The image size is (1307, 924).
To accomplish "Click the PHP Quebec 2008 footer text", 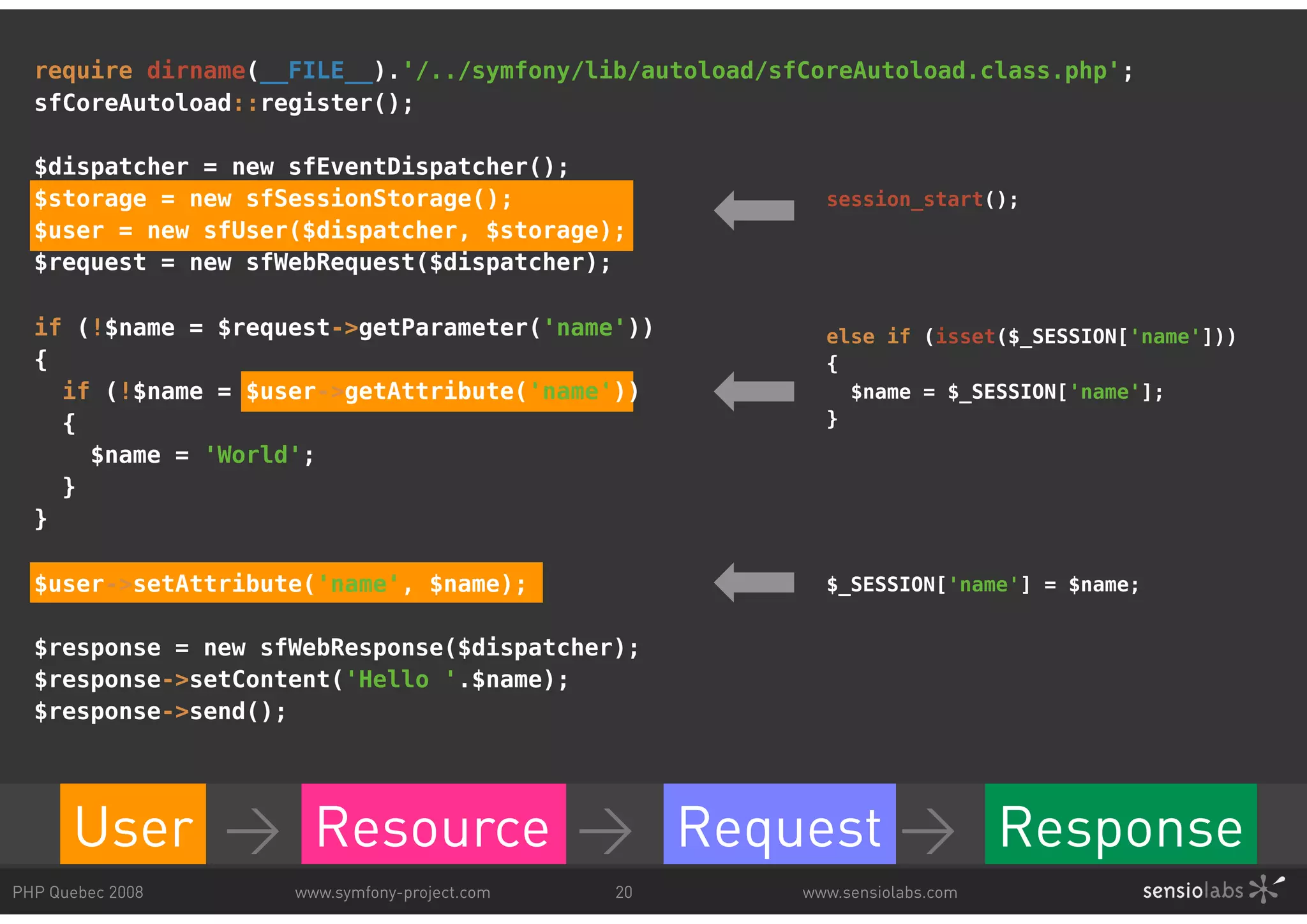I will [x=78, y=892].
